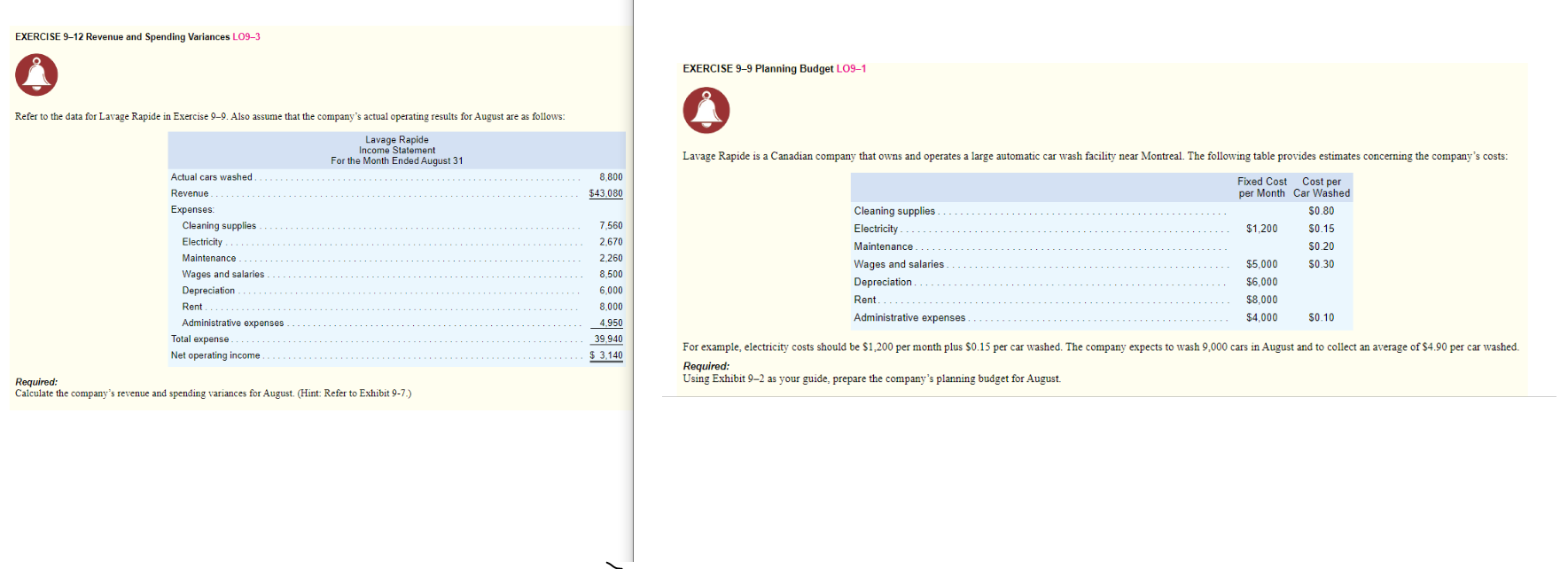The image size is (1568, 569).
Task: Click wages and salaries expense 8,500
Action: click(611, 275)
